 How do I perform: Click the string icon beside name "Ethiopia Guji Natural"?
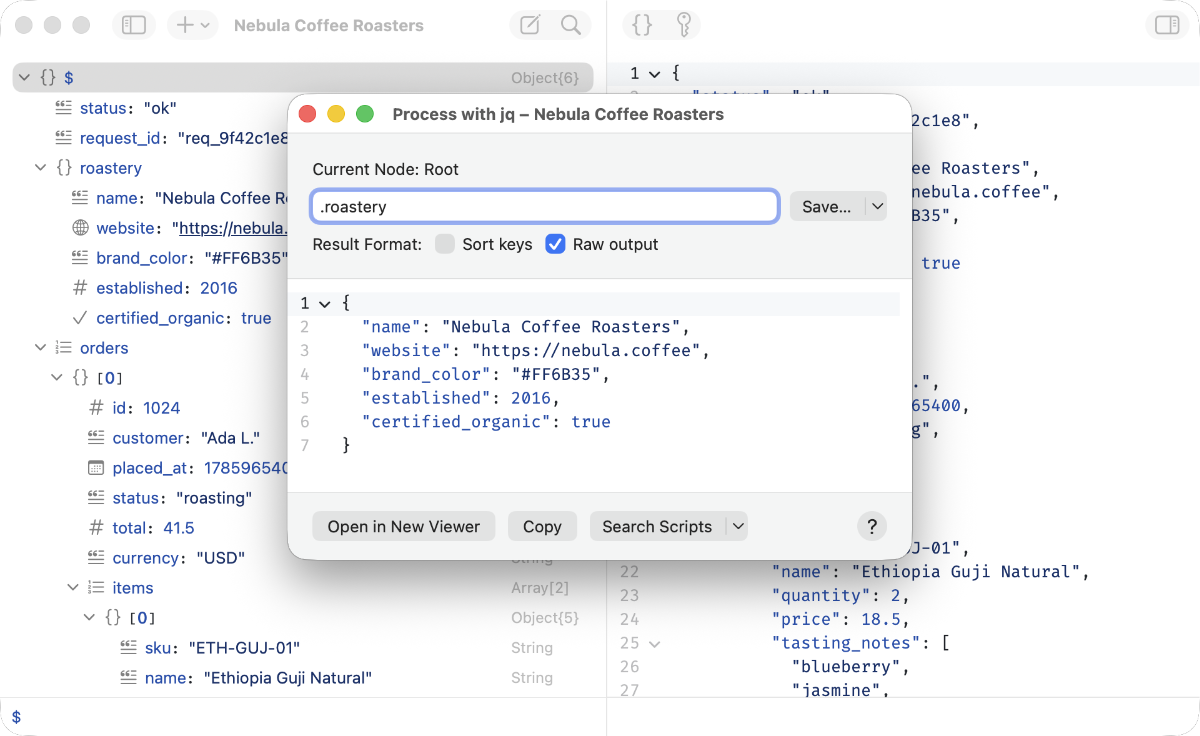coord(129,678)
